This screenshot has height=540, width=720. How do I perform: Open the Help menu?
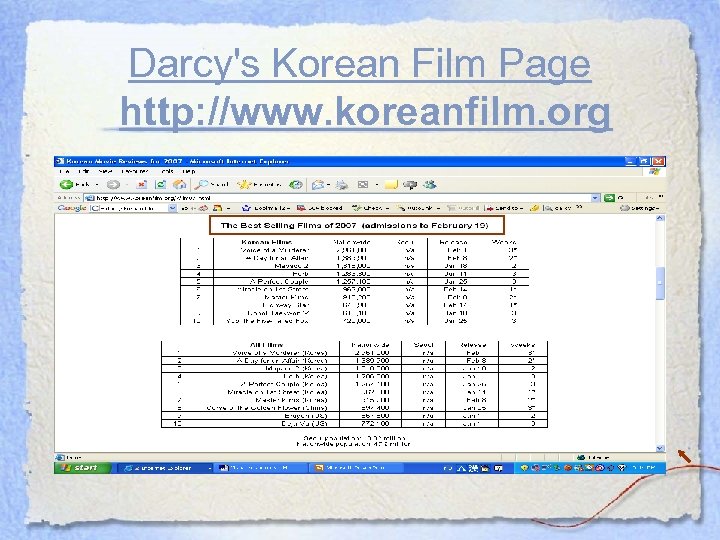click(189, 171)
